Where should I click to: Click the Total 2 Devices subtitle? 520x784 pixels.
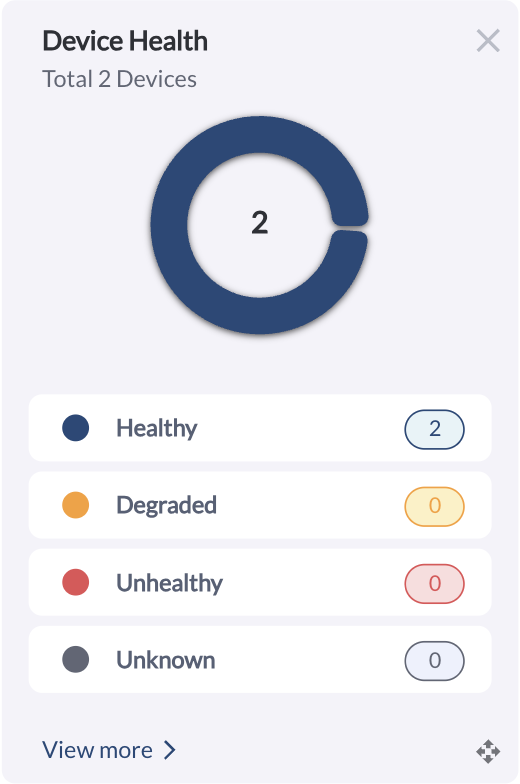[x=120, y=79]
